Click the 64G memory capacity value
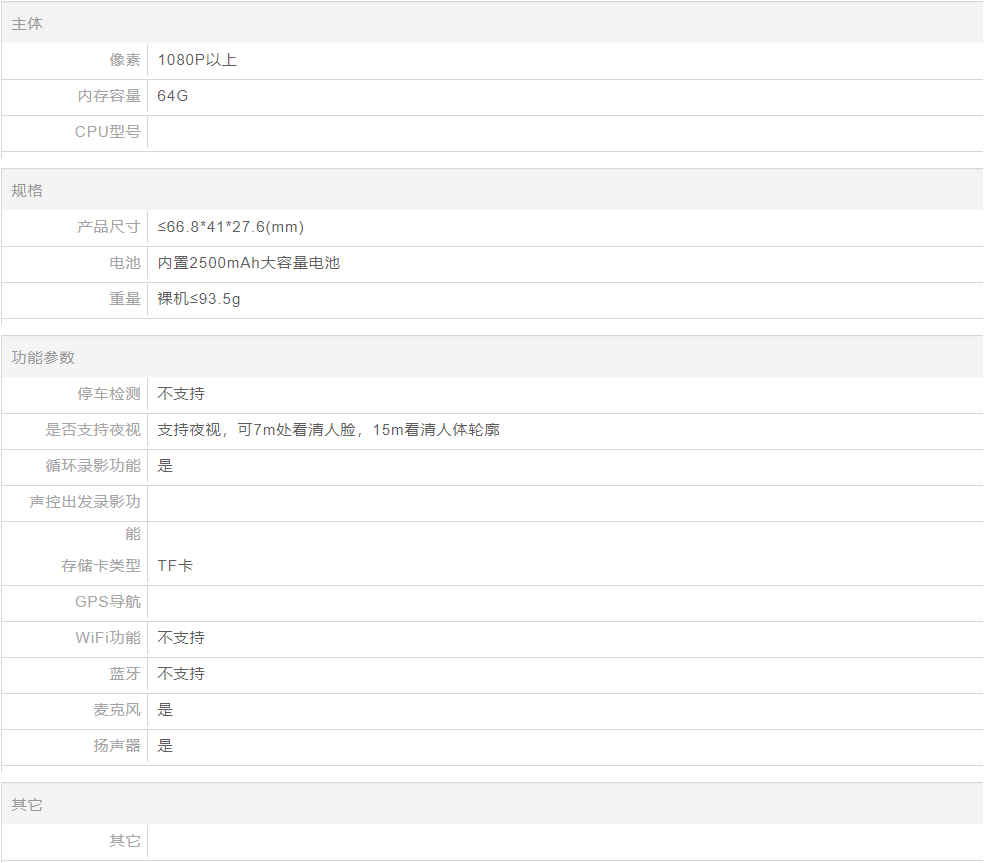The image size is (988, 863). (x=173, y=96)
